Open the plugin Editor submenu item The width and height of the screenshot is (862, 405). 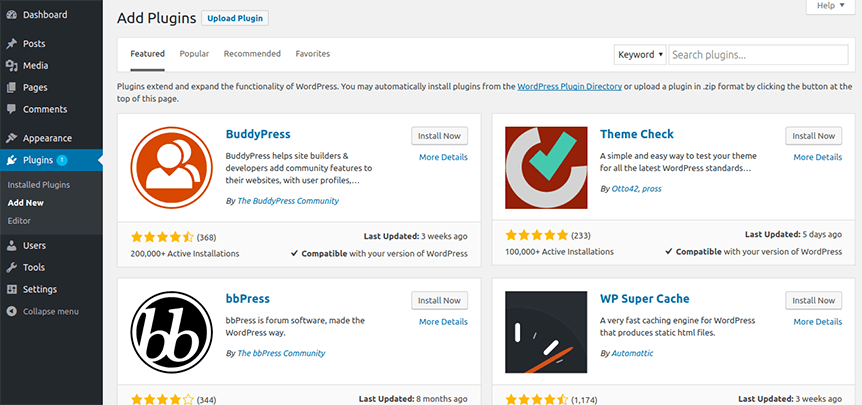(19, 221)
